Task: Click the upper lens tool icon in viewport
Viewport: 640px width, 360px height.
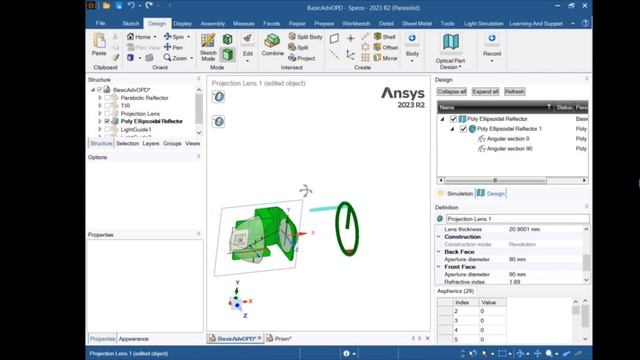Action: click(x=218, y=97)
